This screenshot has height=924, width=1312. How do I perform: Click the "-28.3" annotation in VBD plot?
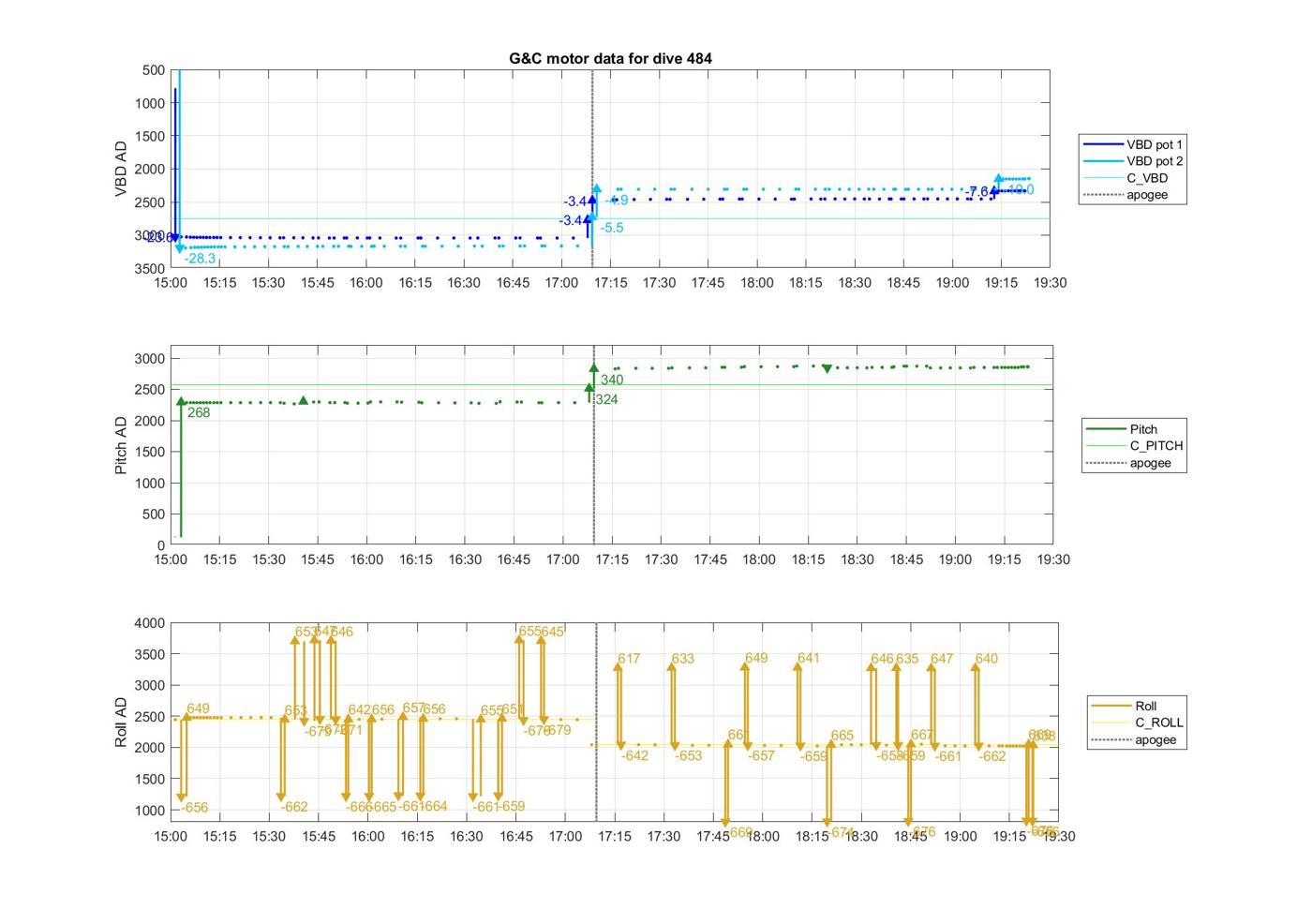point(200,259)
